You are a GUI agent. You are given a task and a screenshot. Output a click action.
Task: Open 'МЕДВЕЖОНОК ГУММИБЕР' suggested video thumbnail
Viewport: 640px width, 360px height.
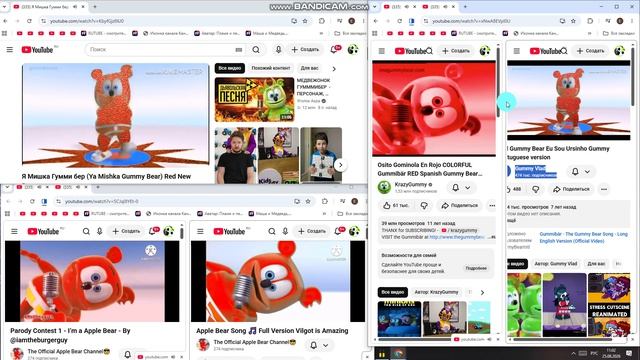pyautogui.click(x=254, y=99)
